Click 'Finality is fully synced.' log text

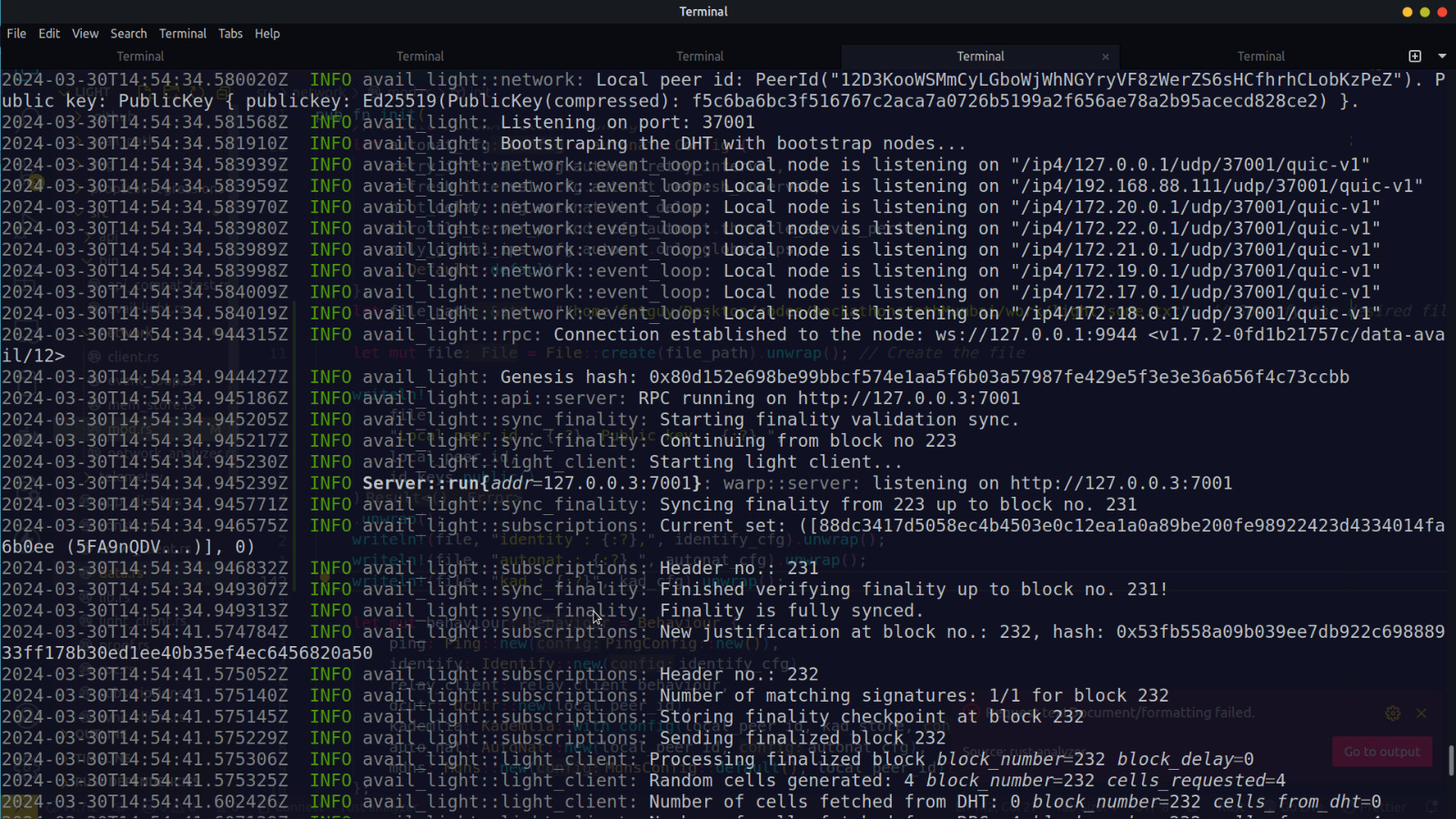(x=792, y=611)
